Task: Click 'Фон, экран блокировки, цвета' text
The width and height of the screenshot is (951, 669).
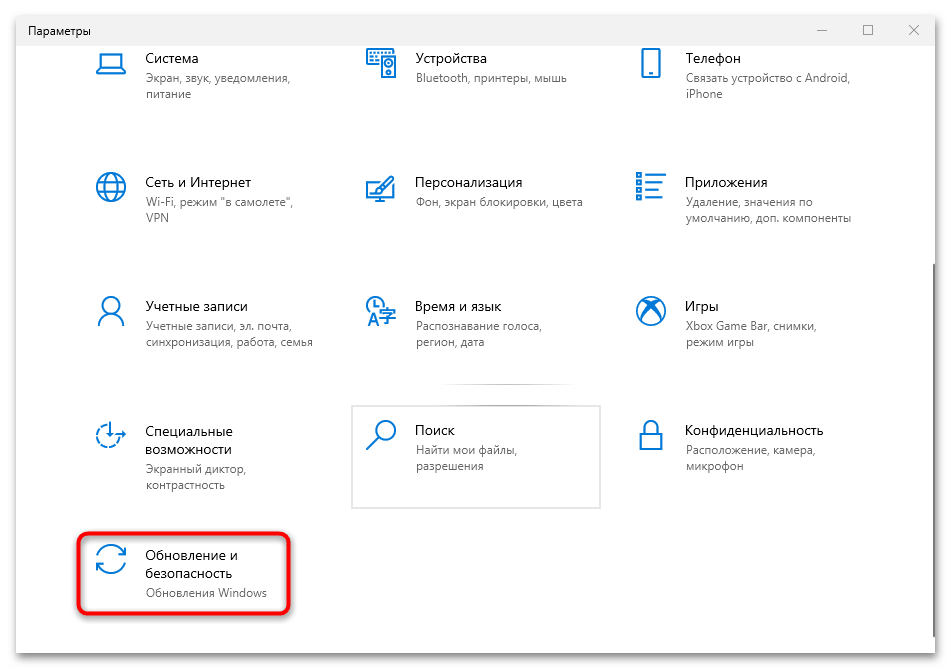Action: pos(499,202)
